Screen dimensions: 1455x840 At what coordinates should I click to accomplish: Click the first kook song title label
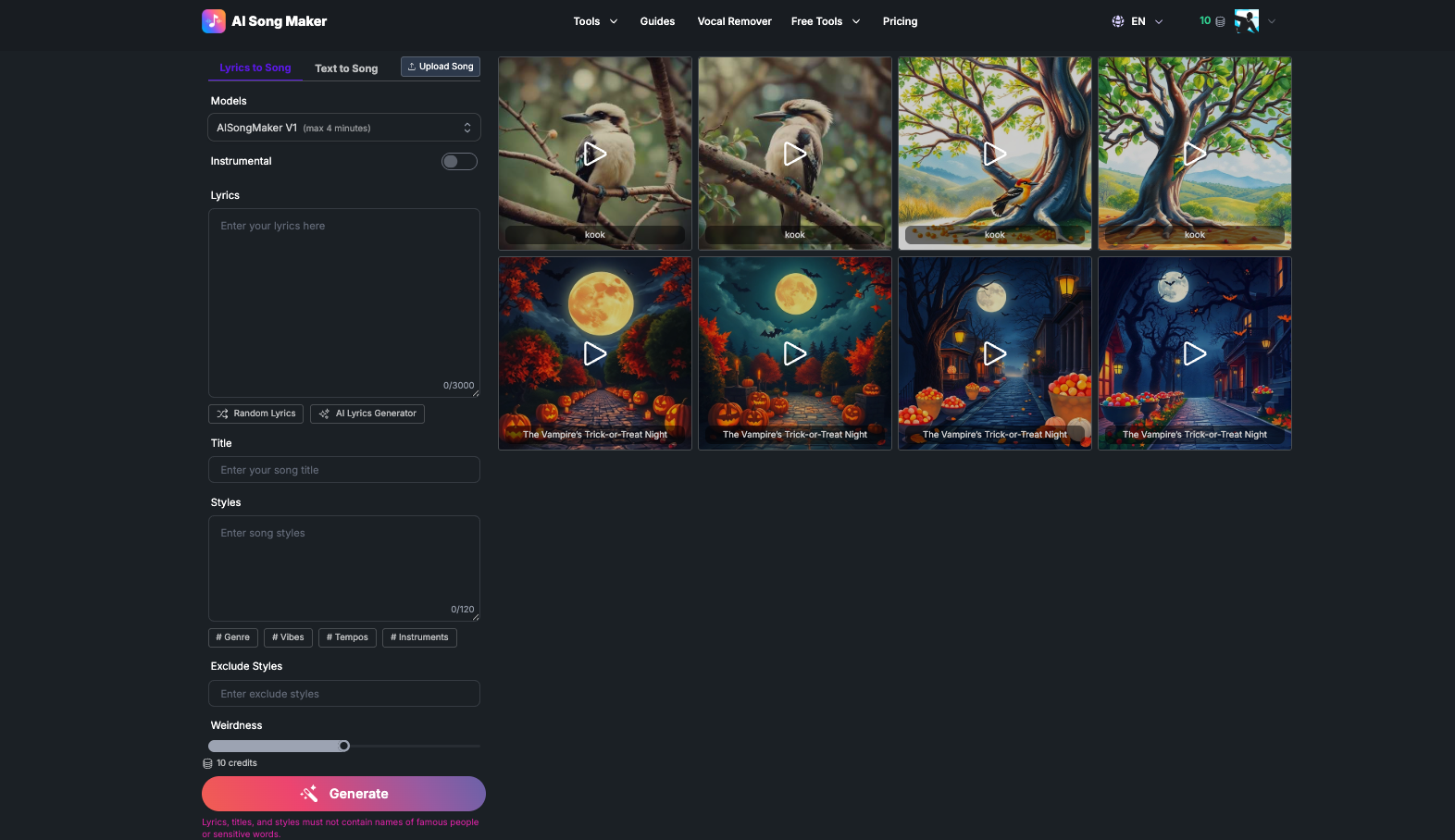tap(595, 235)
